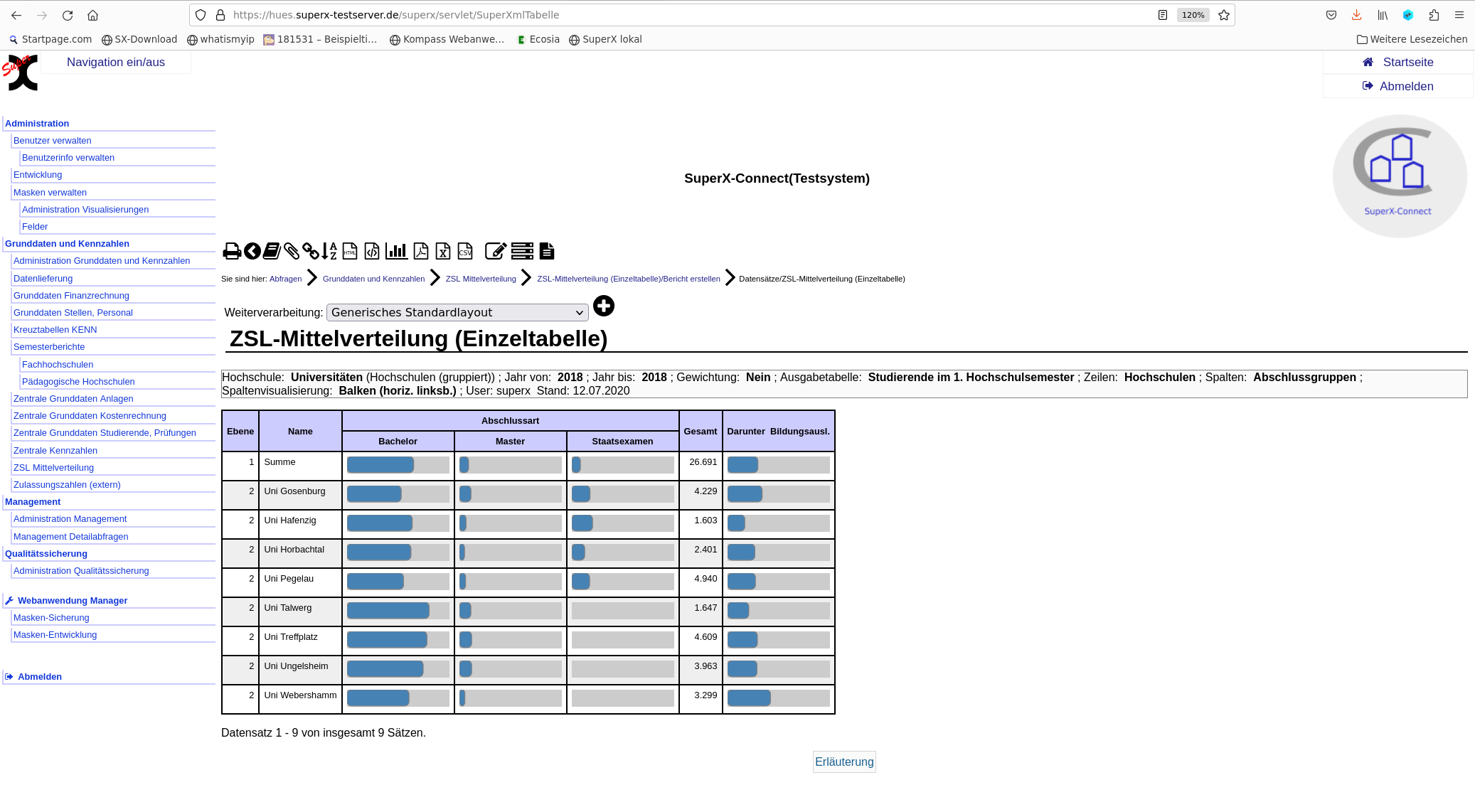Click the HTML export icon
Image resolution: width=1475 pixels, height=812 pixels.
point(350,251)
